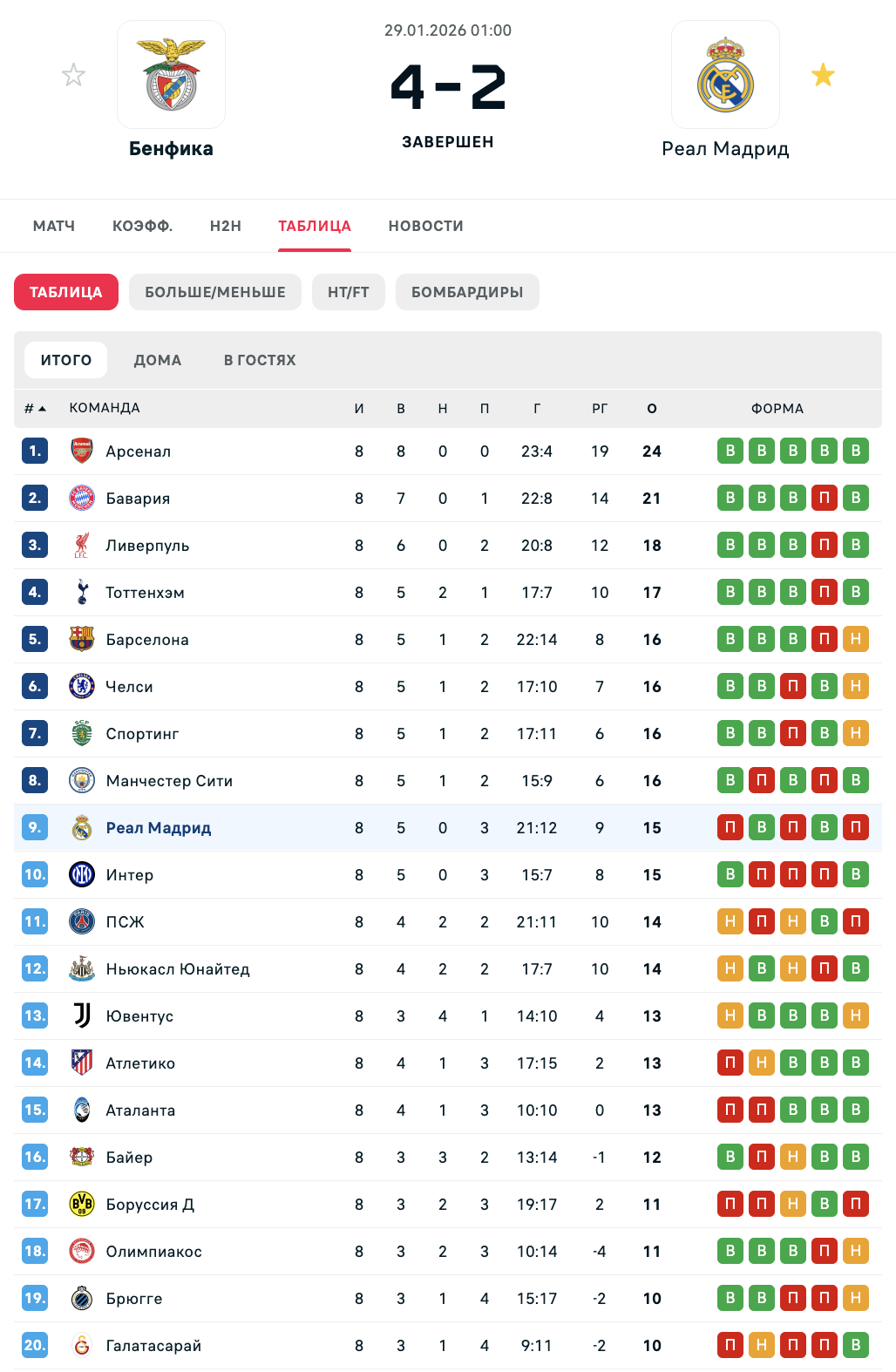Click the Galatasaray logo in table

coord(82,1345)
